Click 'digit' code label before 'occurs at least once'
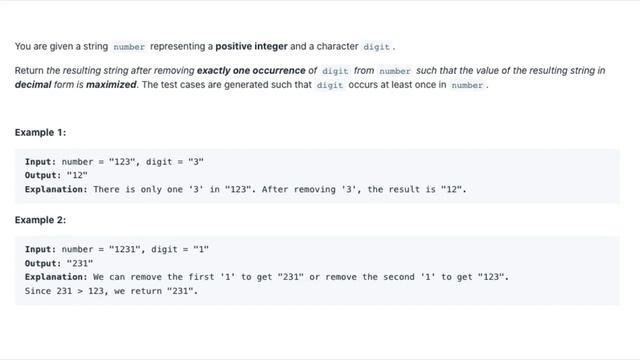 click(x=330, y=85)
